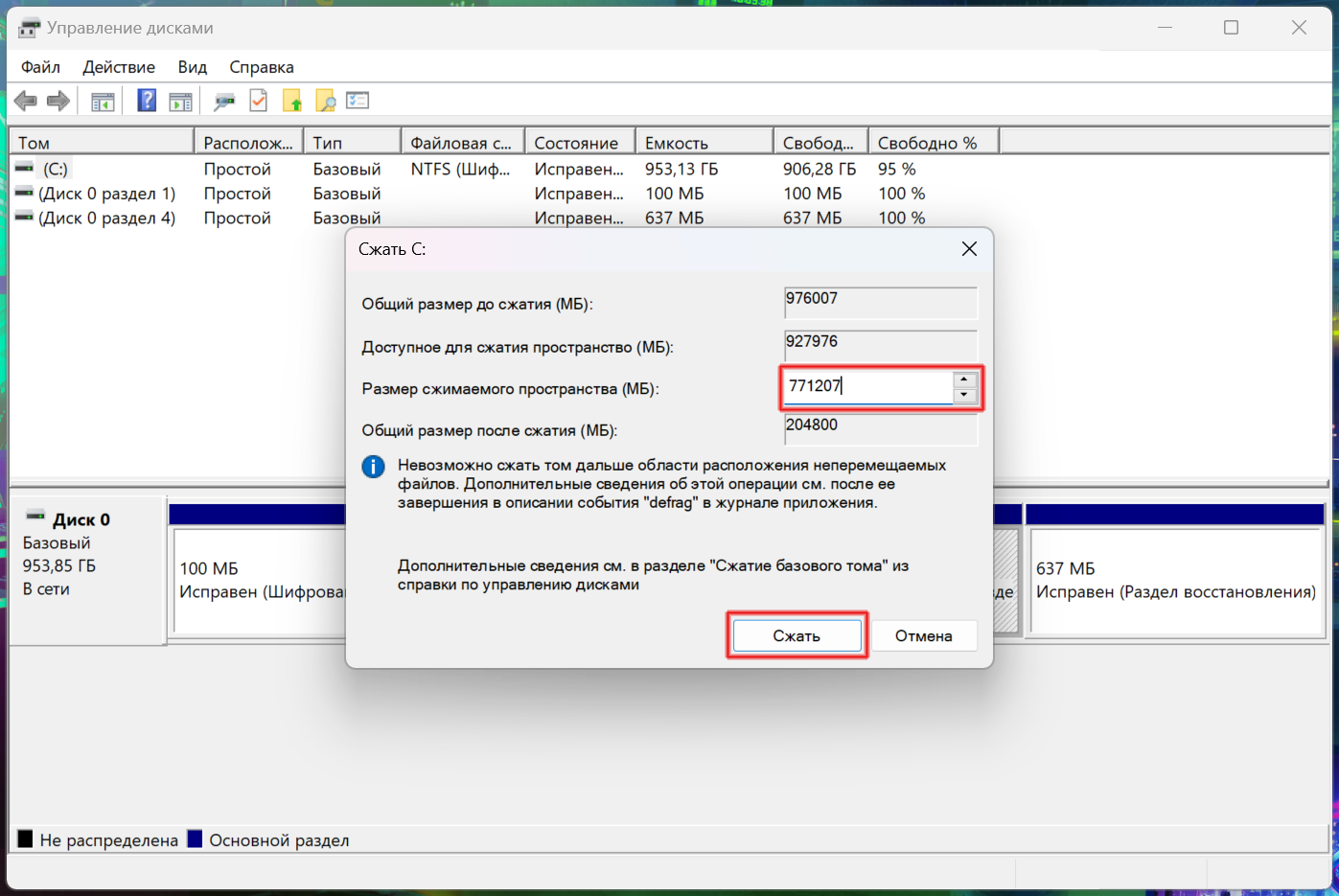This screenshot has width=1339, height=896.
Task: Select the 100 МБ partition block on Disk 0
Action: pos(257,580)
